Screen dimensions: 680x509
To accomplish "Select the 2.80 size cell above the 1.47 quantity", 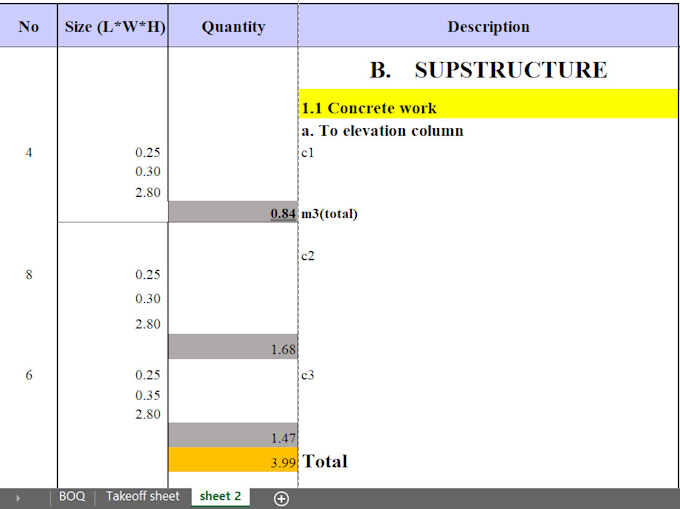I will (113, 414).
